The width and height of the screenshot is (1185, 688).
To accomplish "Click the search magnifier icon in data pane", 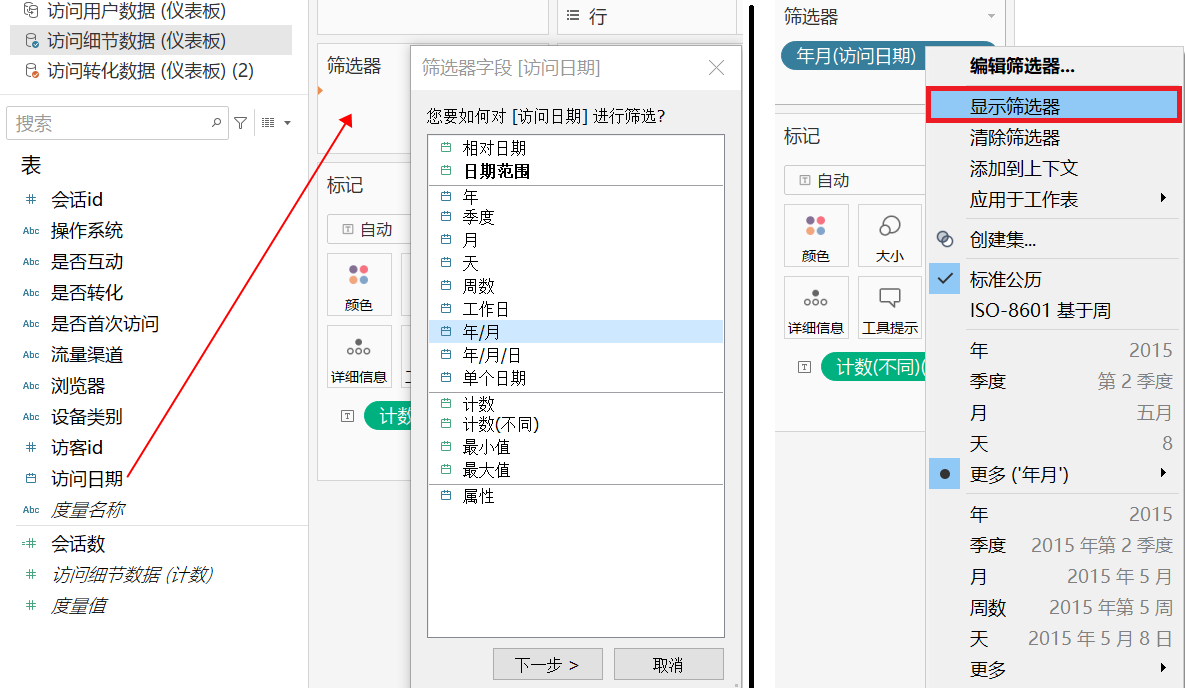I will (x=216, y=122).
